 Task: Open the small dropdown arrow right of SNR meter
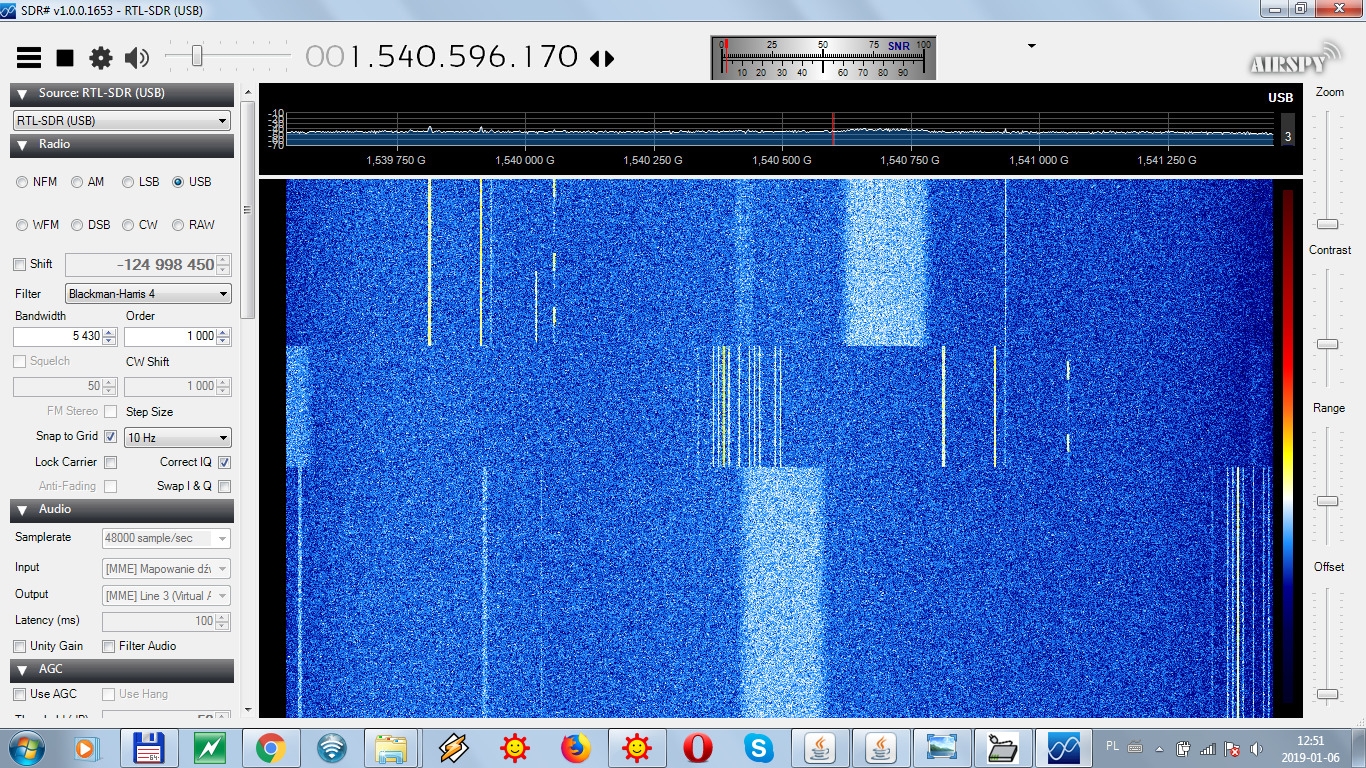click(1032, 46)
